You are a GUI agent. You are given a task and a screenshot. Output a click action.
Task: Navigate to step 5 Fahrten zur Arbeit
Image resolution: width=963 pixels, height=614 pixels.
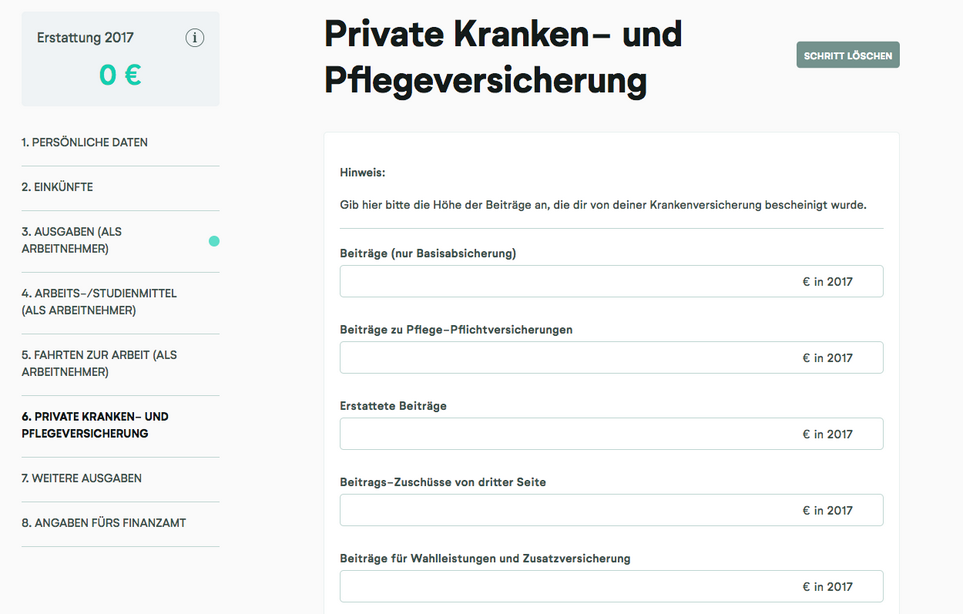(x=99, y=363)
